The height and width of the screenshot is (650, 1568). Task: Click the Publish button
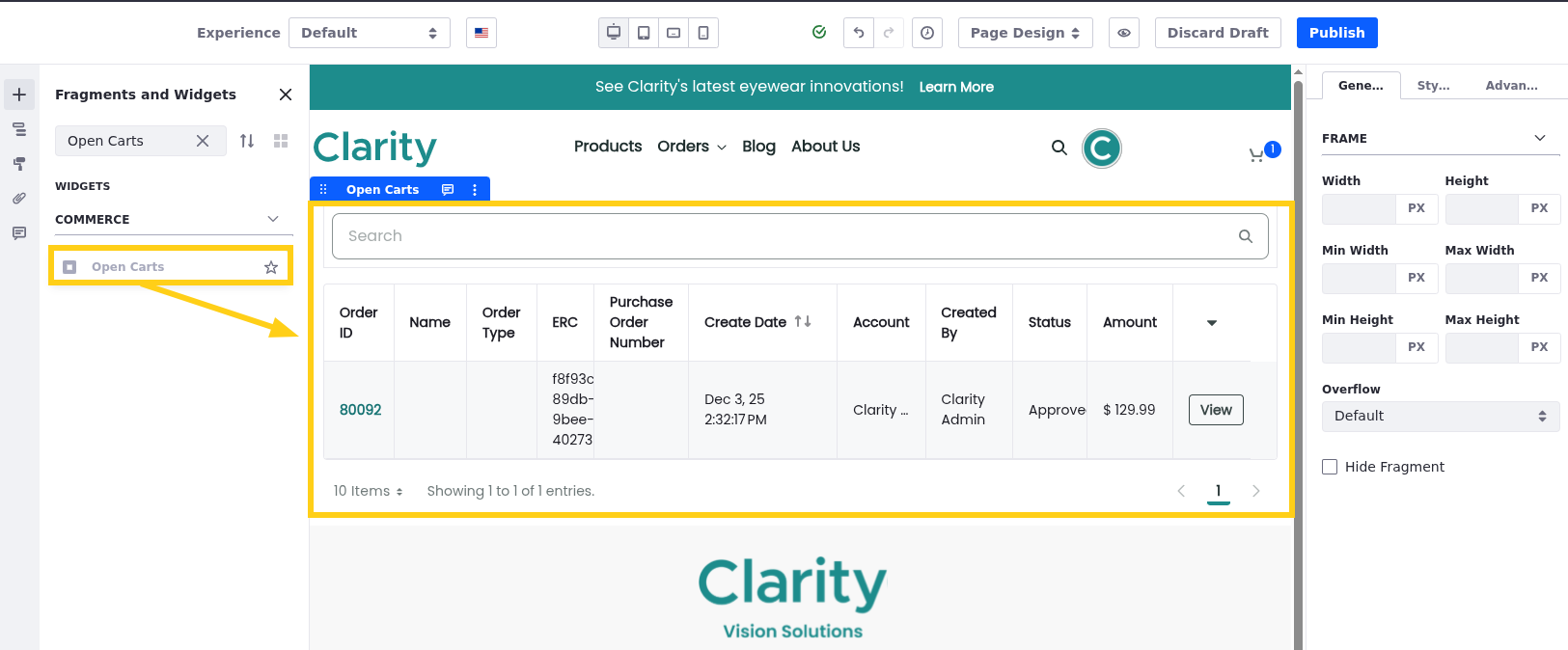(1337, 33)
